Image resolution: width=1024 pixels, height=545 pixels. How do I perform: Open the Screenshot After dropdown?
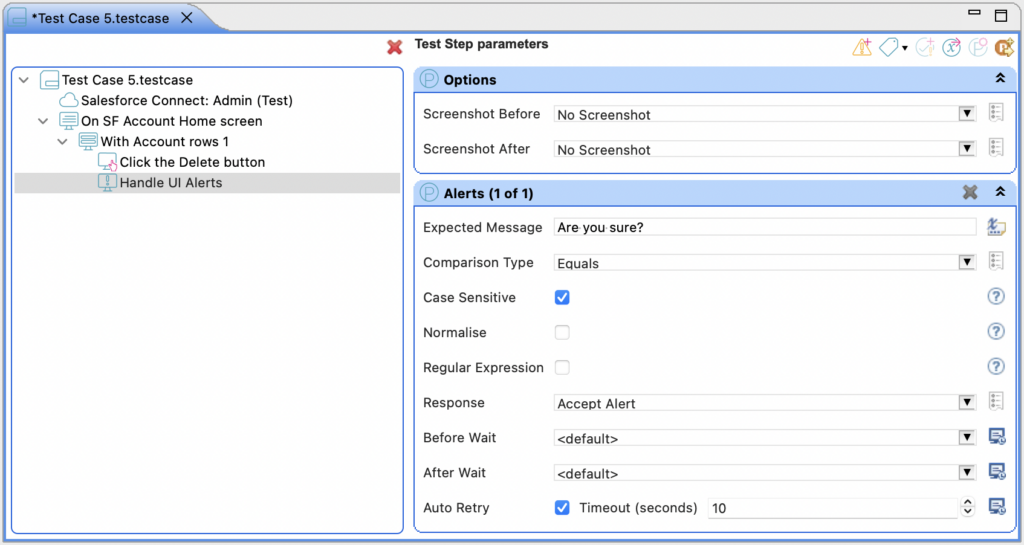pyautogui.click(x=967, y=149)
